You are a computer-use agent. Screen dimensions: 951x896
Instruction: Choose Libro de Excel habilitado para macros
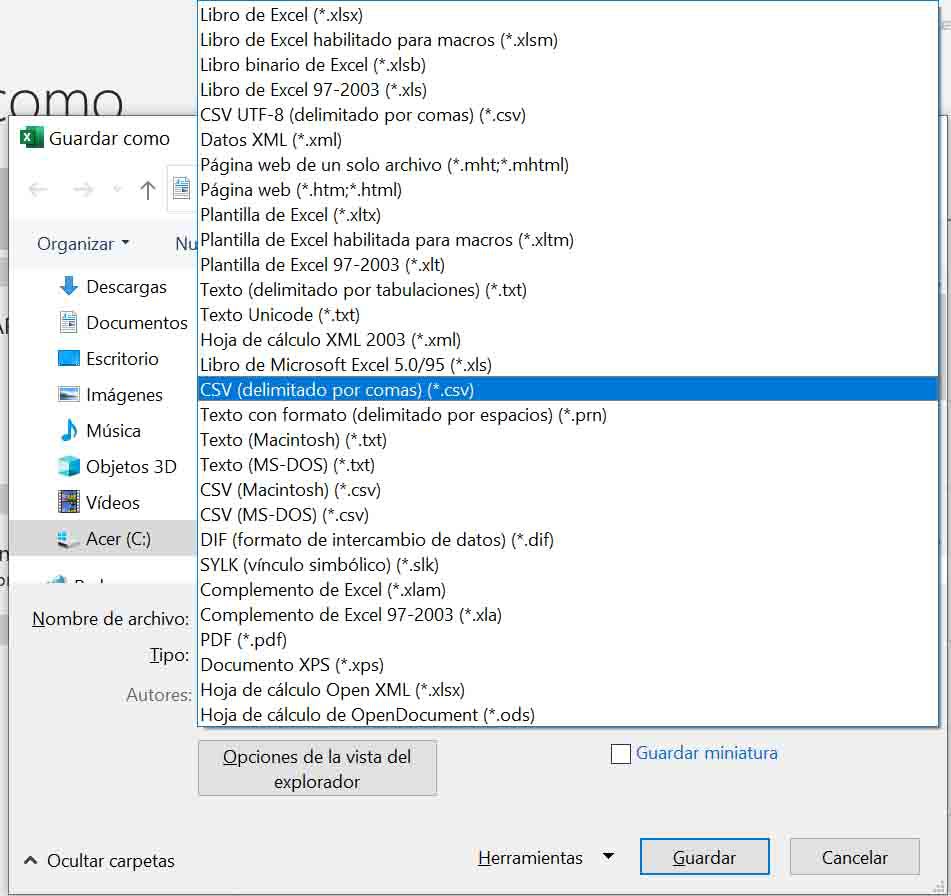tap(568, 40)
